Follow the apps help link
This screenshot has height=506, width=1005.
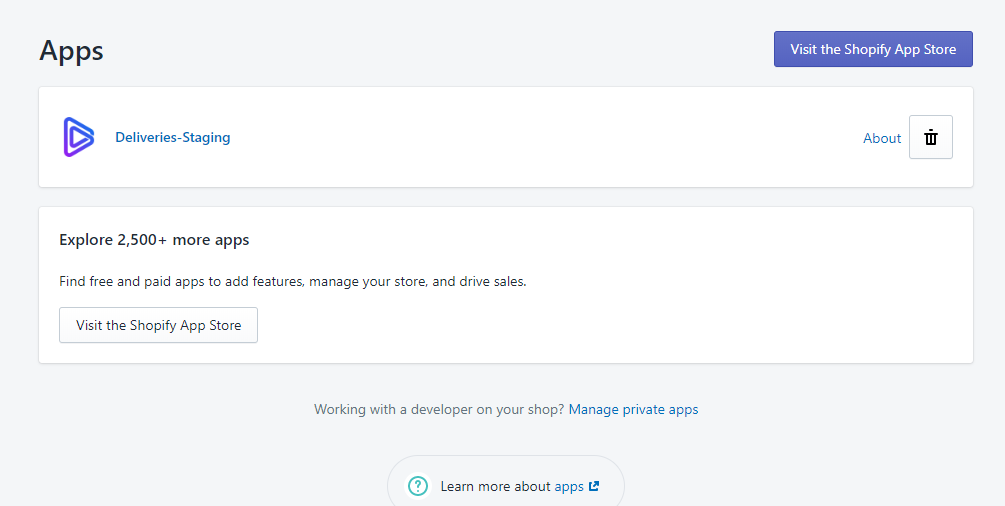click(569, 487)
